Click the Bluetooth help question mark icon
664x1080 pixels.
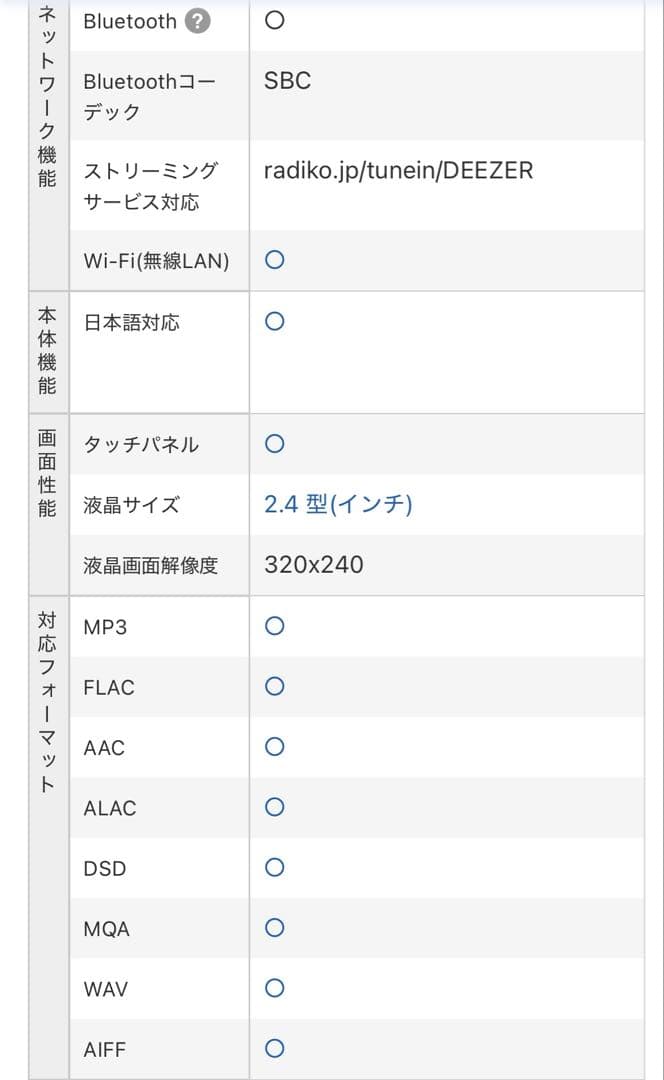point(198,21)
